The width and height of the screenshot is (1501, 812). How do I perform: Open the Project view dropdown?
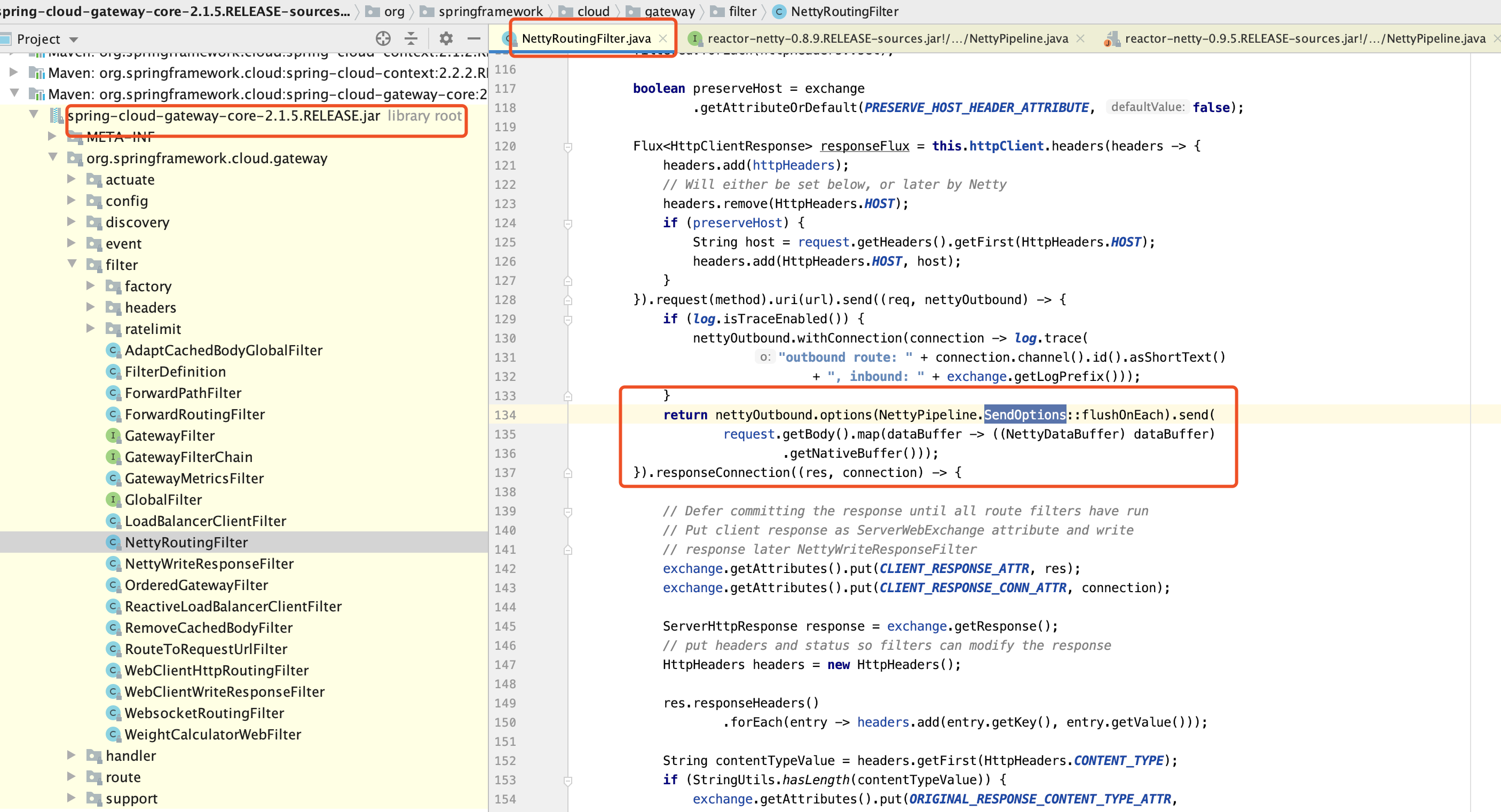(x=74, y=39)
